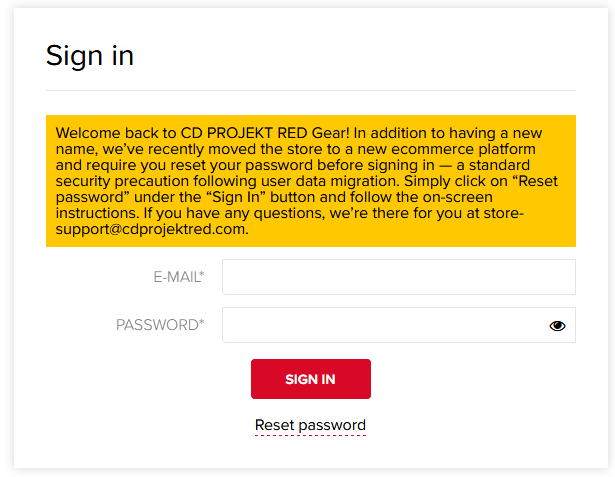Screen dimensions: 615x477
Task: Open the Reset password link
Action: pos(310,425)
